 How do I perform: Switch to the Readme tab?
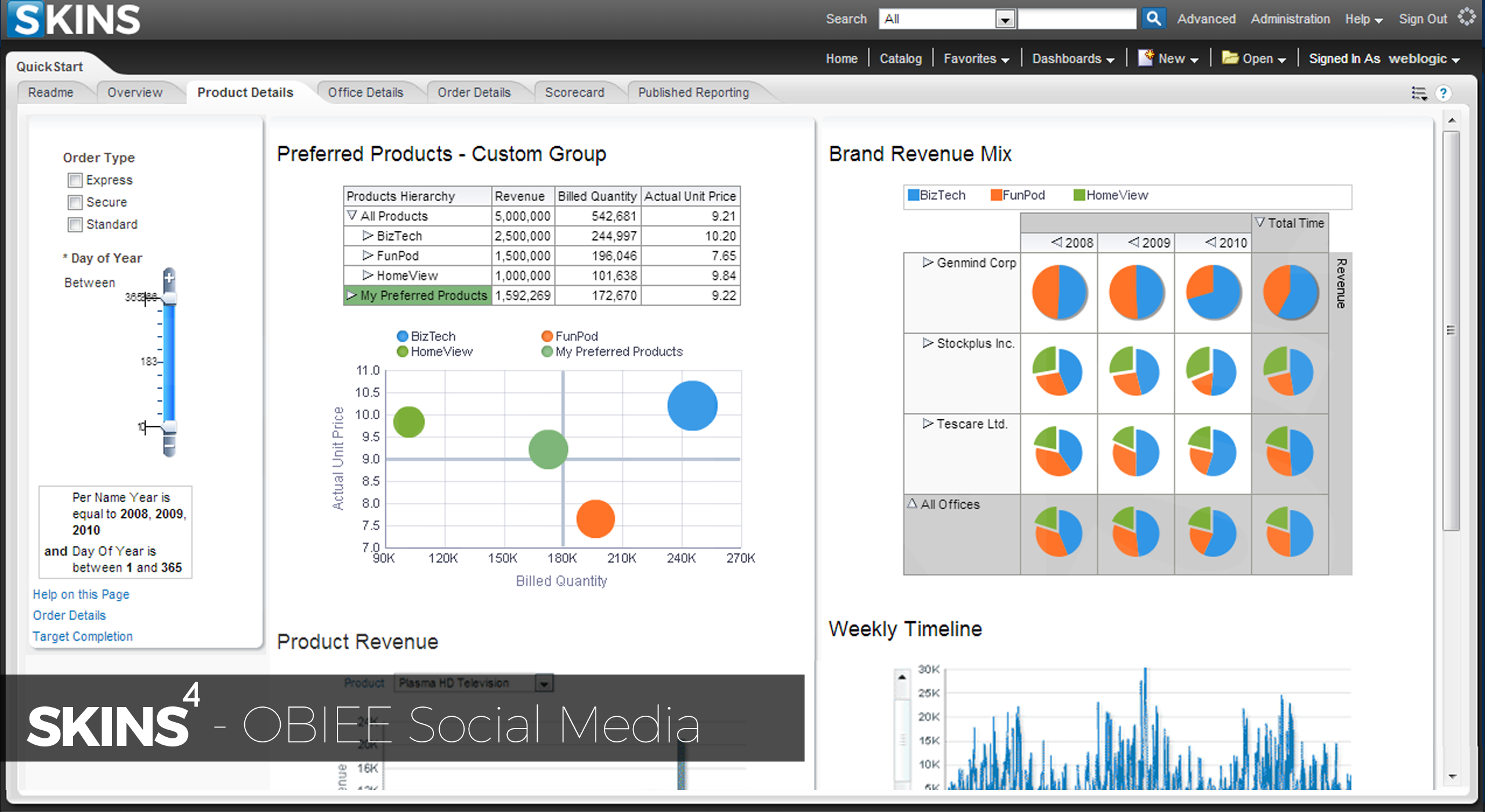click(x=51, y=92)
